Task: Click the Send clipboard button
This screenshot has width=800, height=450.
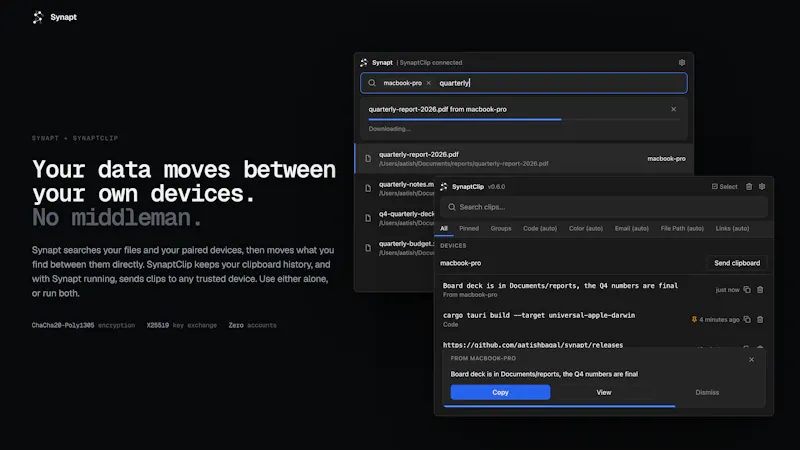Action: click(737, 263)
